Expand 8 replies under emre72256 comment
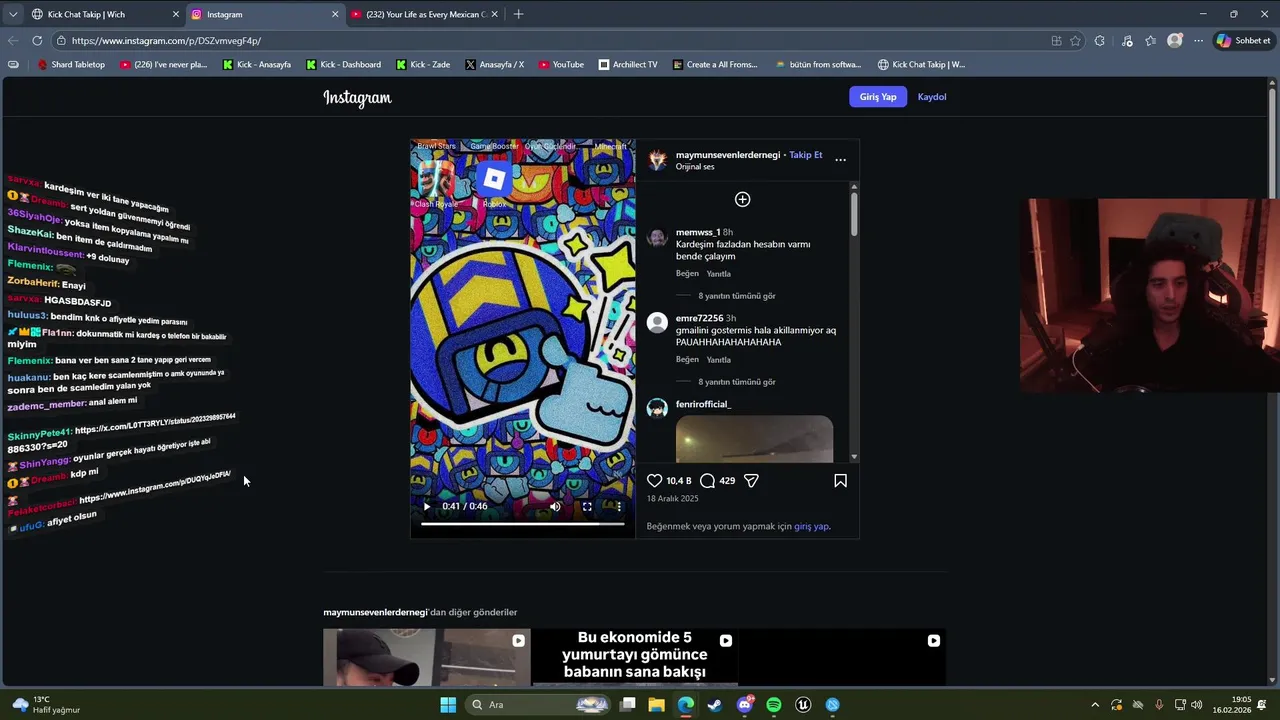The width and height of the screenshot is (1280, 720). tap(736, 382)
